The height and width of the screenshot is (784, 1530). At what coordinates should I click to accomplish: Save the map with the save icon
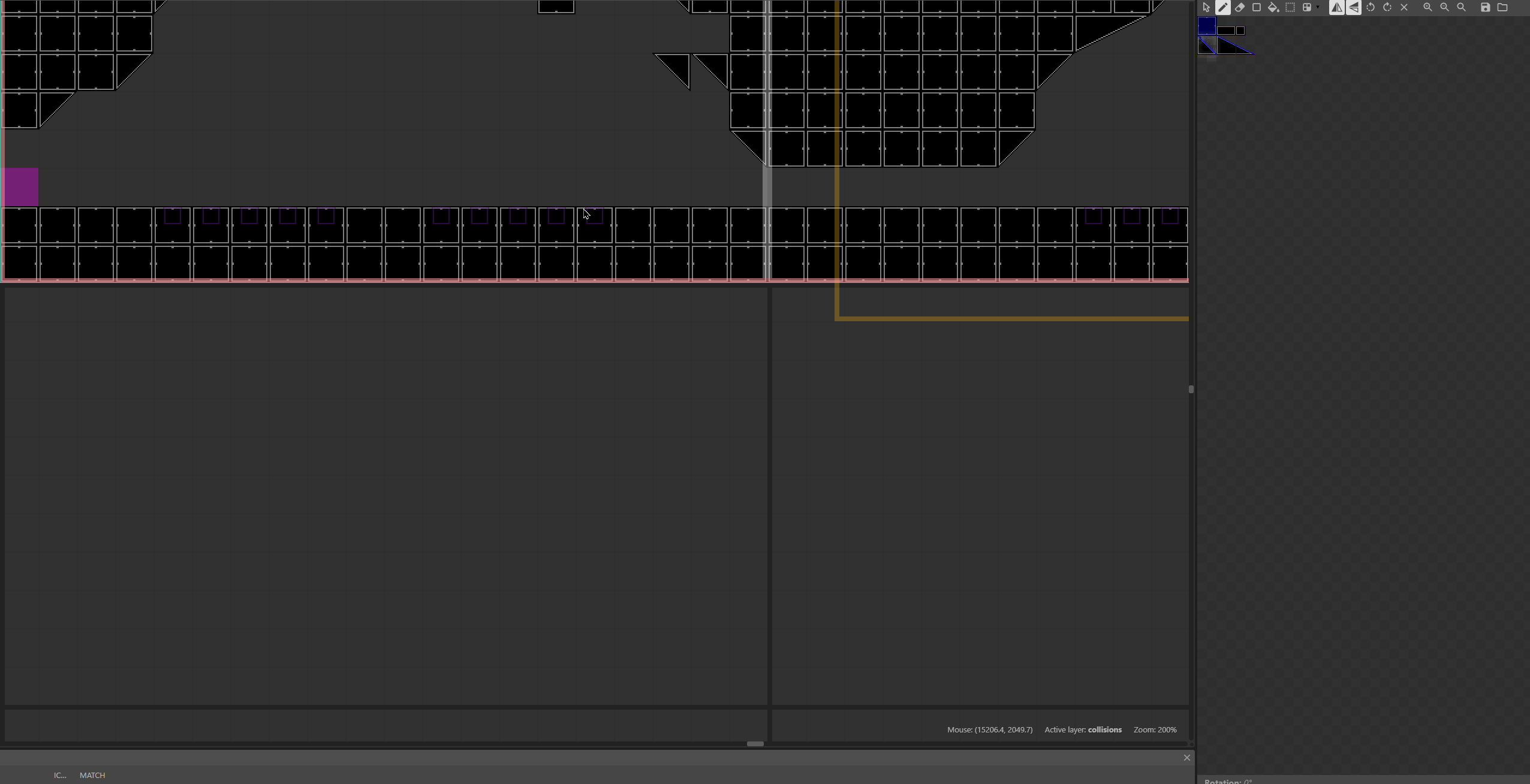[1486, 7]
